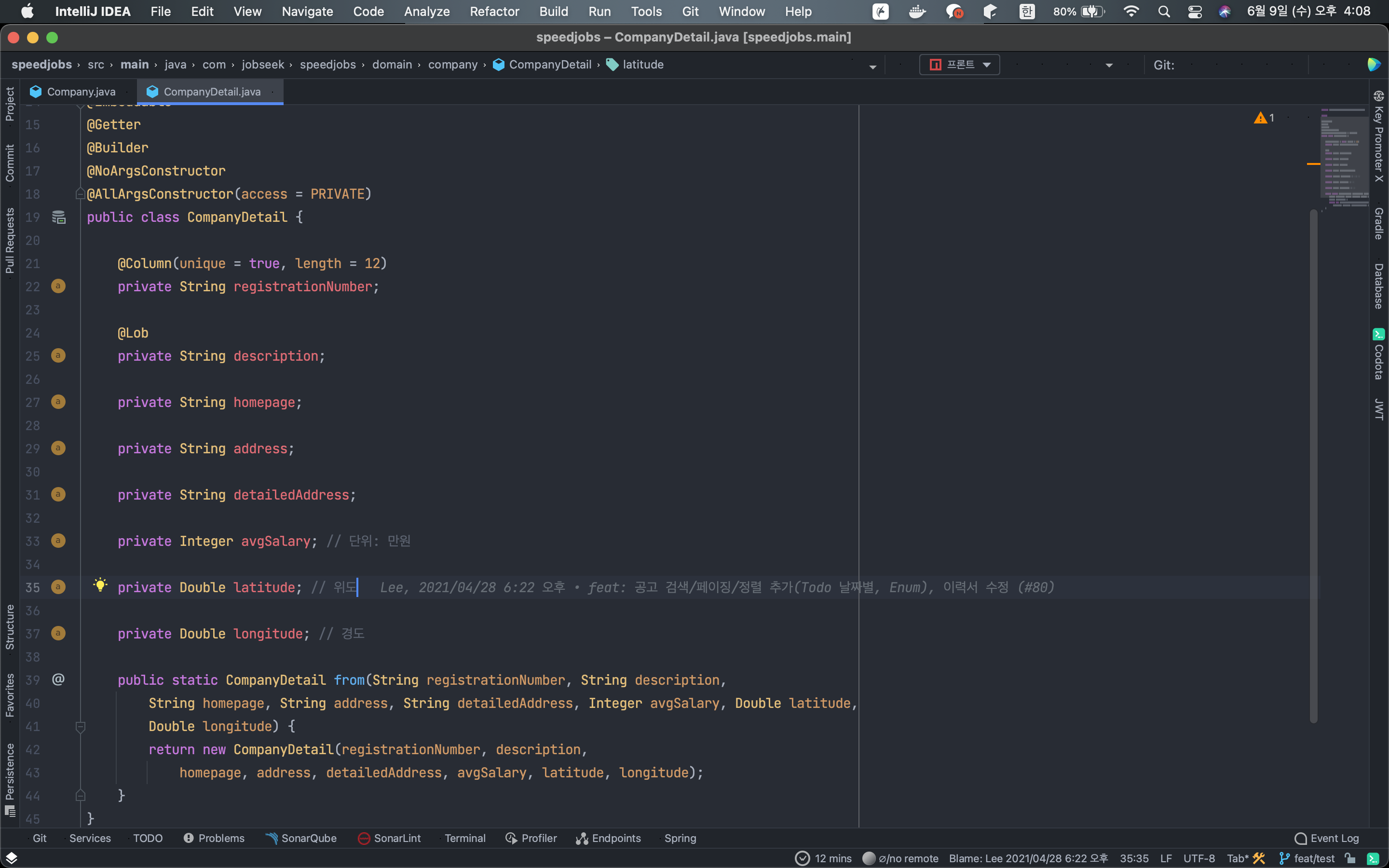The image size is (1389, 868).
Task: Open the Codota side panel
Action: tap(1379, 354)
